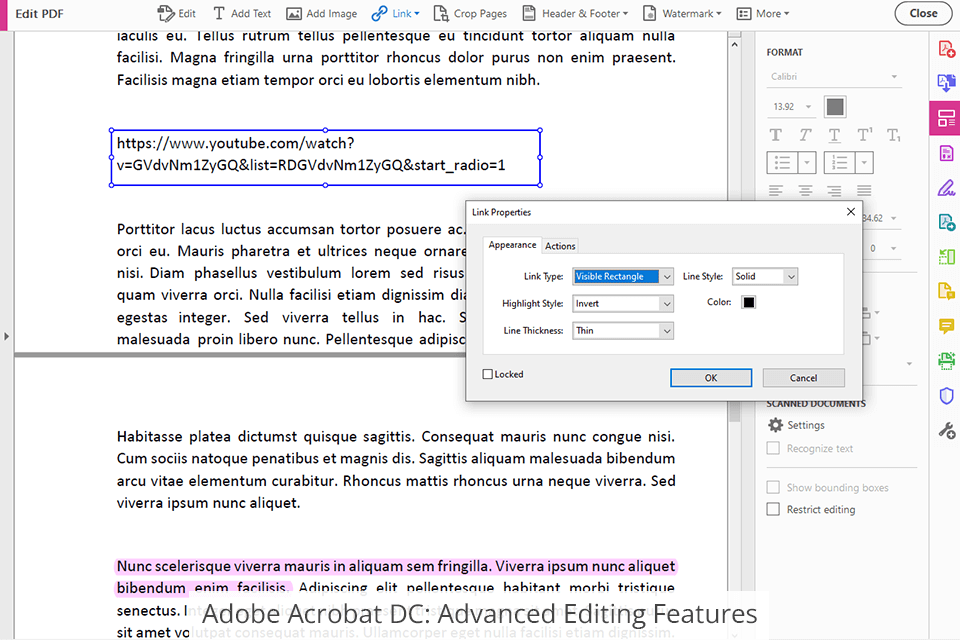Open the Watermark menu
This screenshot has height=640, width=960.
(x=683, y=13)
